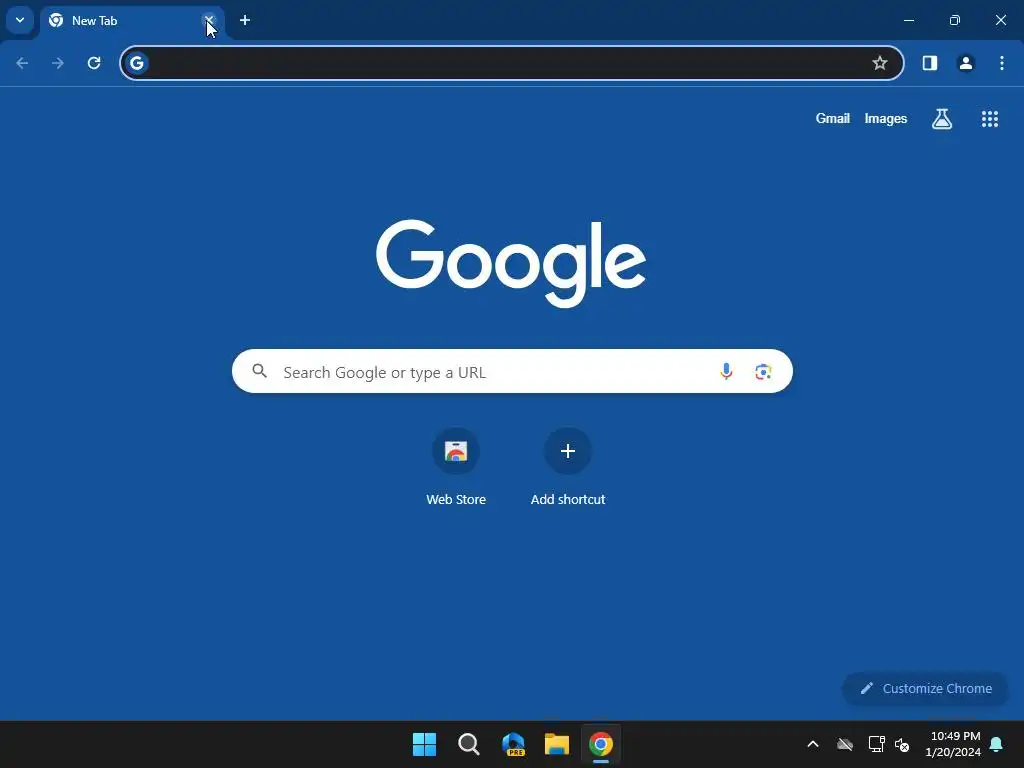Screen dimensions: 1024x768
Task: Open File Explorer from the taskbar
Action: click(x=557, y=744)
